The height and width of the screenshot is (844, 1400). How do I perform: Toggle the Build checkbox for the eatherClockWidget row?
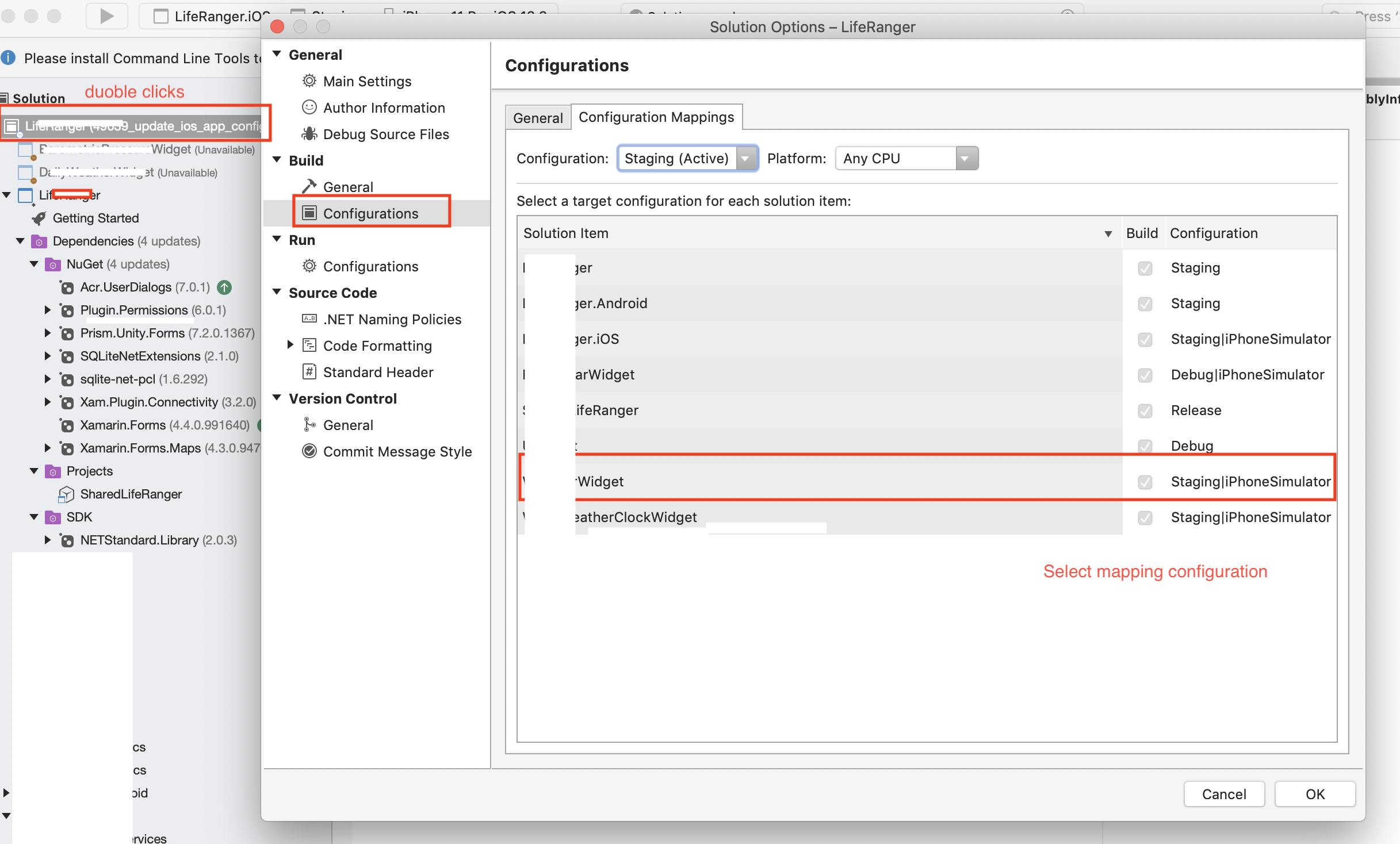pyautogui.click(x=1145, y=517)
